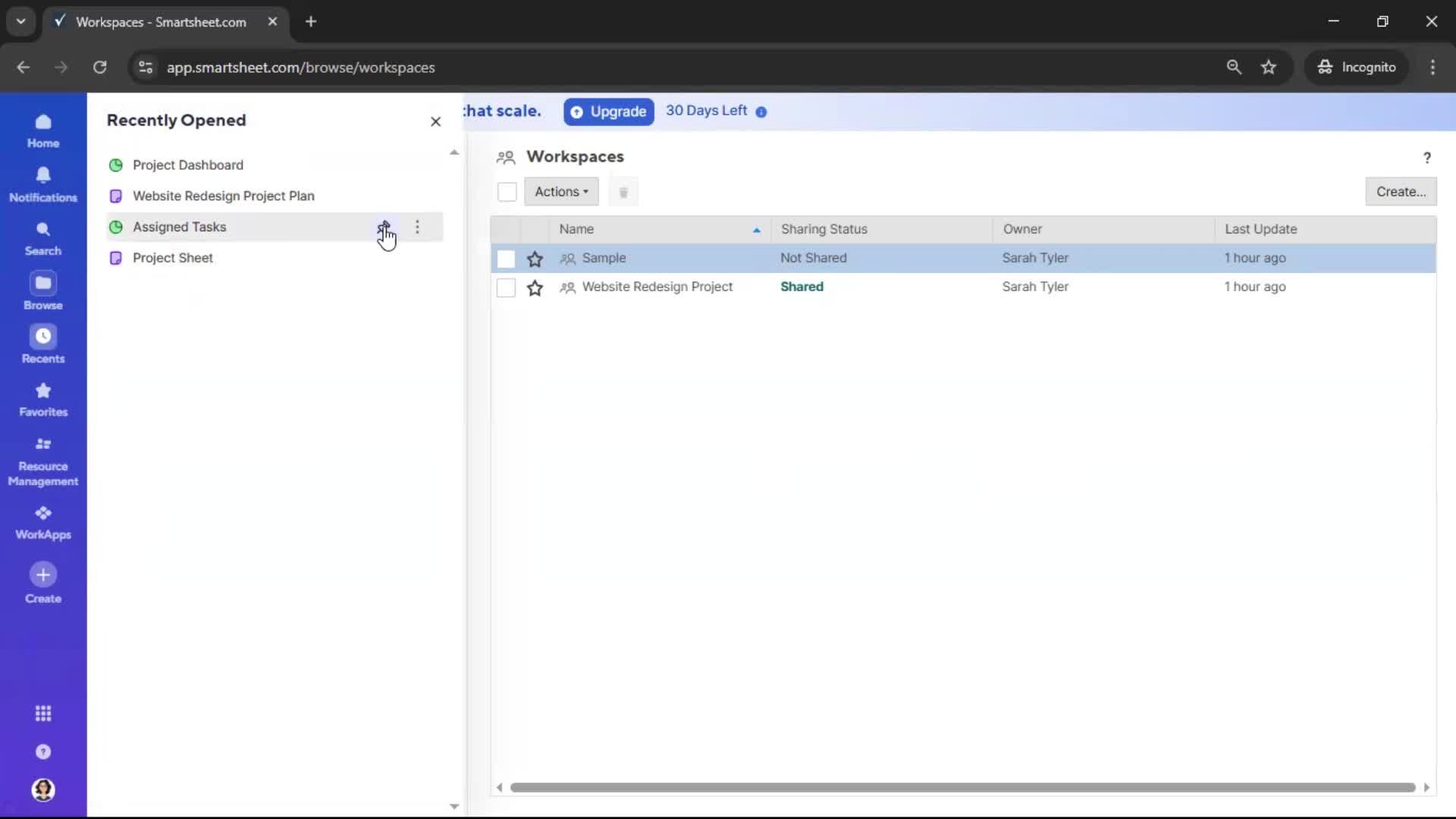
Task: Click the trash icon next to Actions
Action: [x=624, y=192]
